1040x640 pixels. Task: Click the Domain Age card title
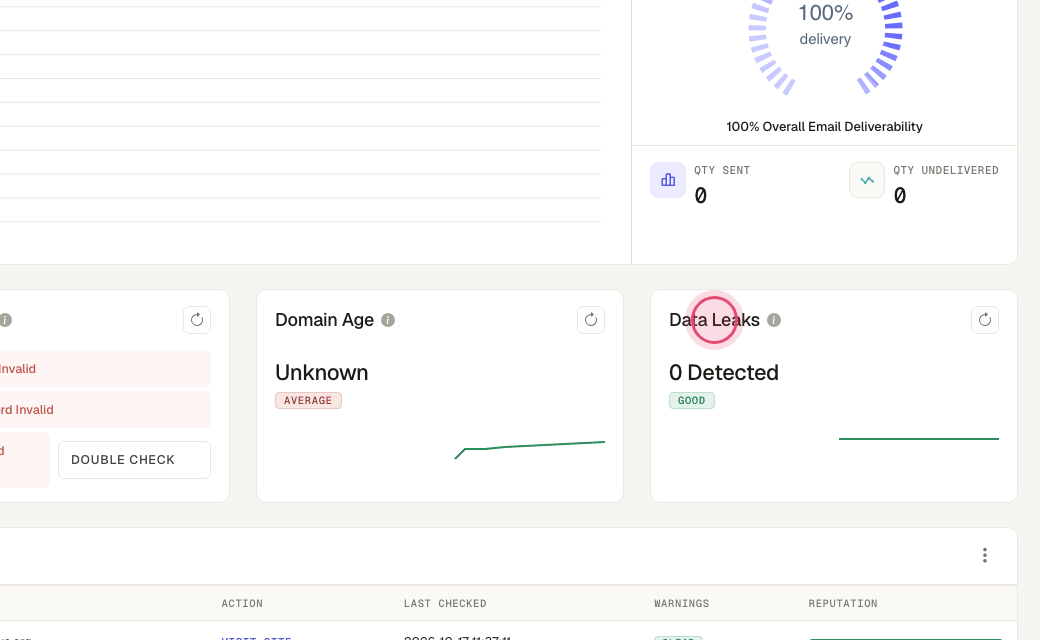324,320
